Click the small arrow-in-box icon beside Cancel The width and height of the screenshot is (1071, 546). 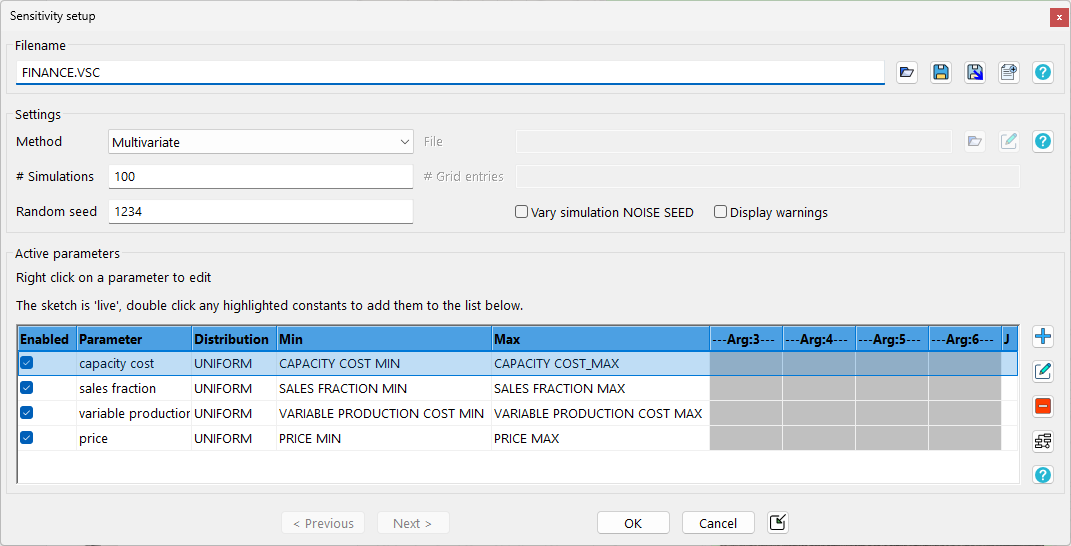coord(778,523)
